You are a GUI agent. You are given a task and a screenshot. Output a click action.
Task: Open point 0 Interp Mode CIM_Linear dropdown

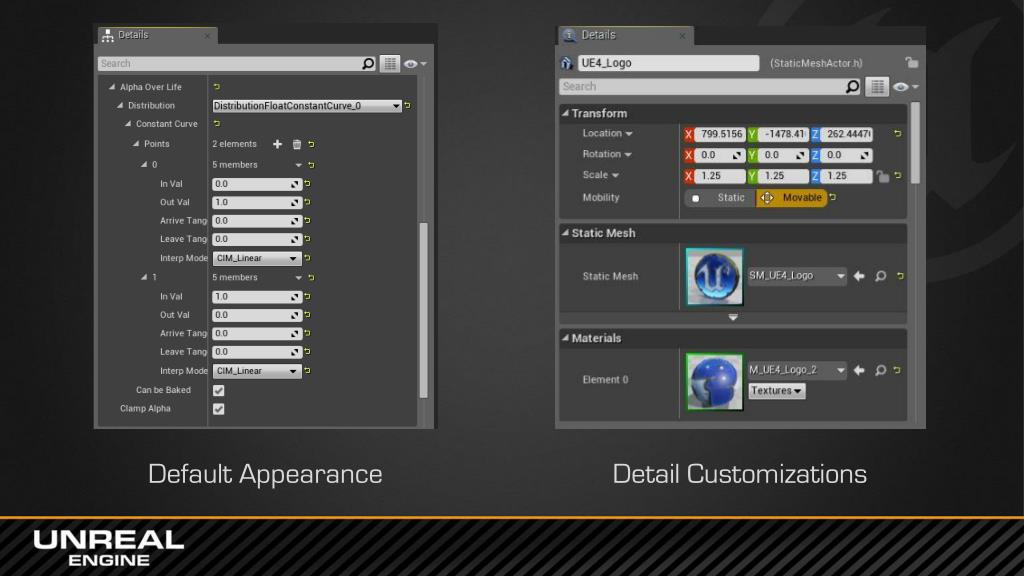click(x=257, y=259)
